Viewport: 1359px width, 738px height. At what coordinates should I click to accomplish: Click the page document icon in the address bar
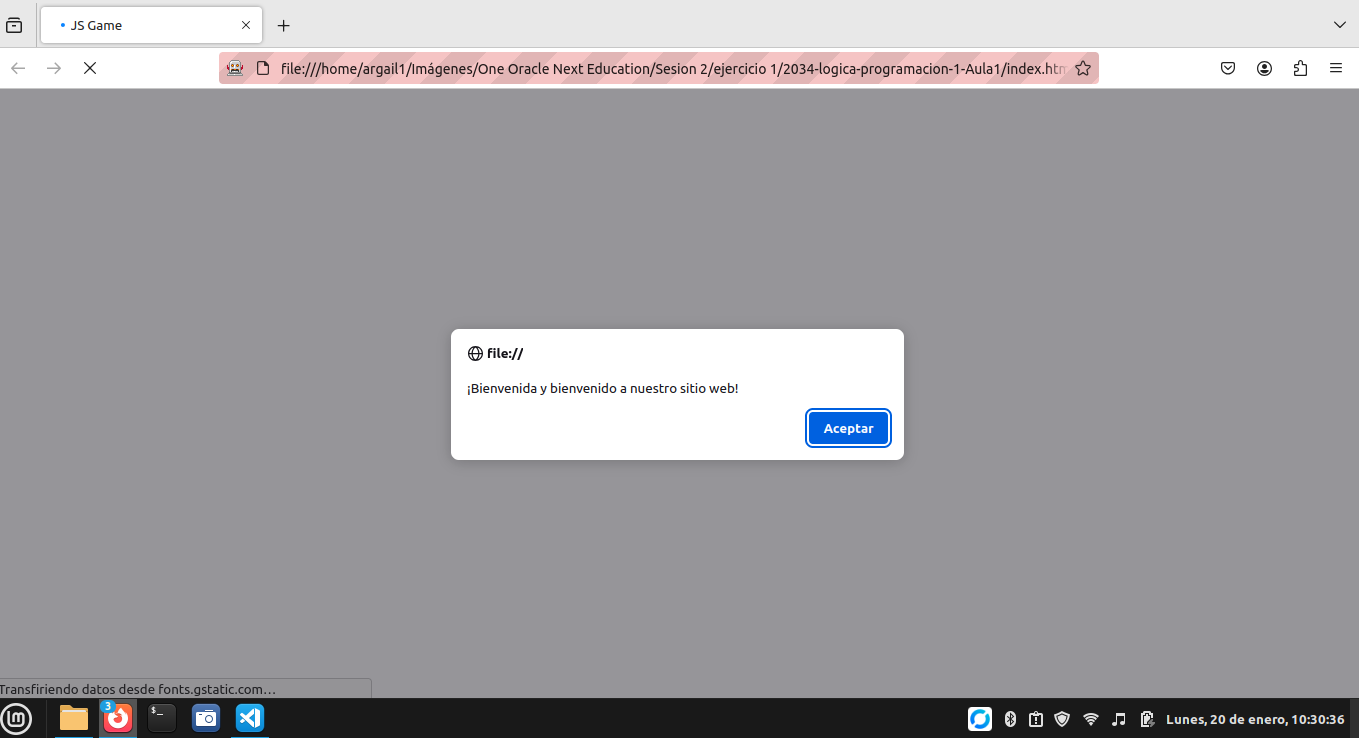[263, 68]
